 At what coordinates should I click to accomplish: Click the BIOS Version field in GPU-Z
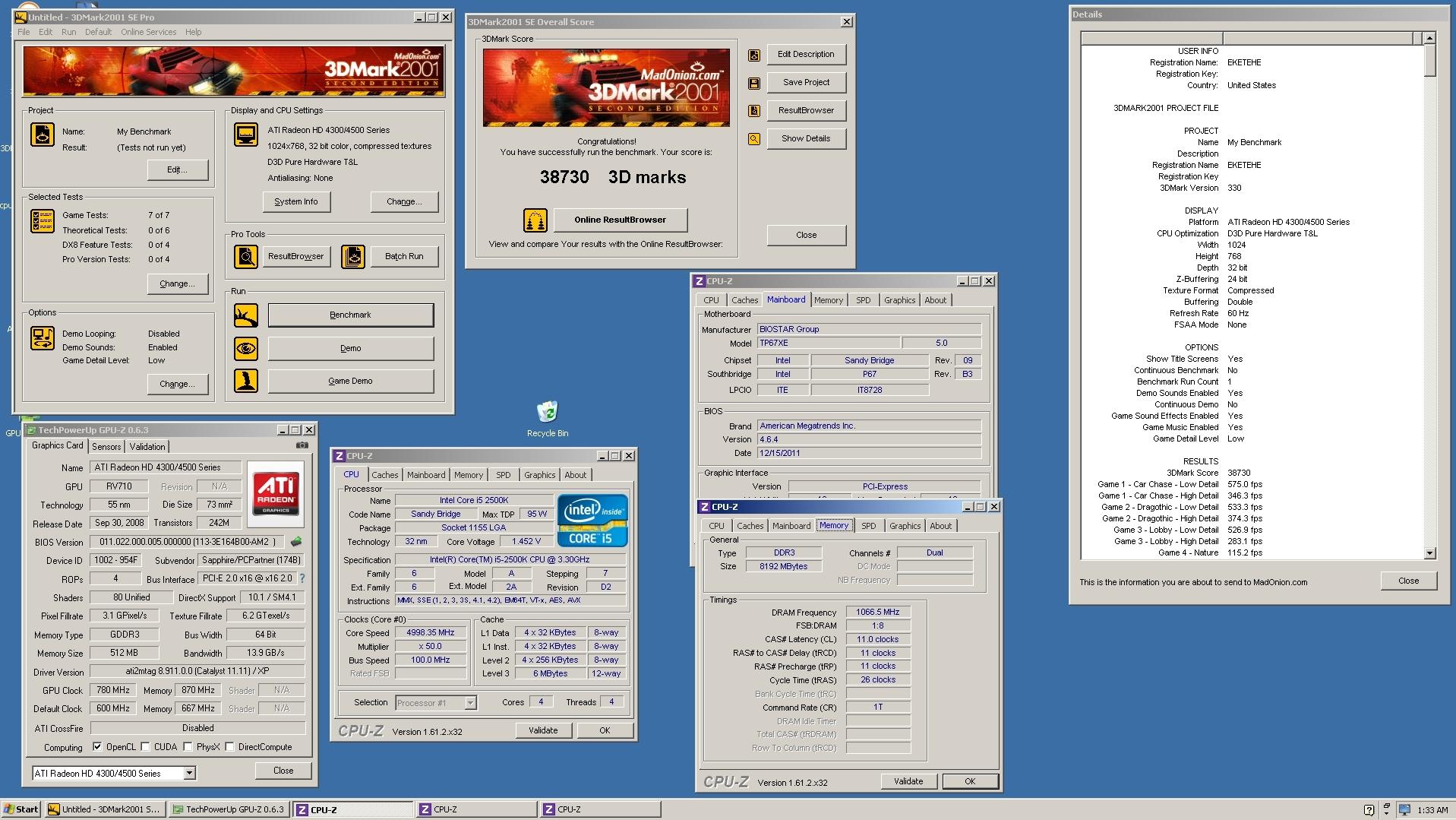pyautogui.click(x=187, y=542)
